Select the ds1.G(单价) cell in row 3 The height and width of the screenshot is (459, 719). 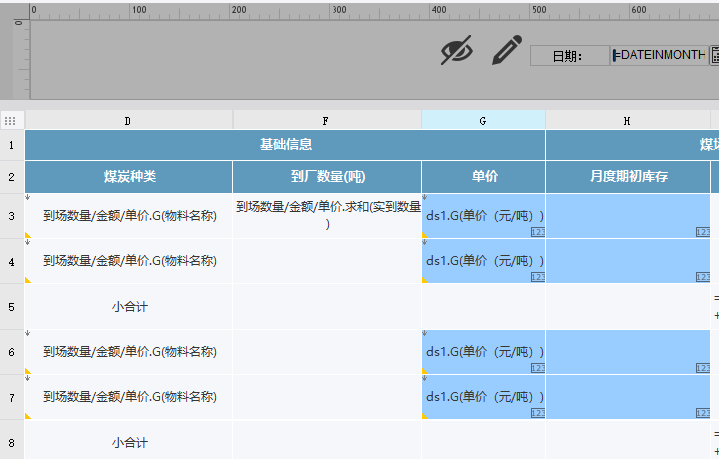tap(483, 216)
